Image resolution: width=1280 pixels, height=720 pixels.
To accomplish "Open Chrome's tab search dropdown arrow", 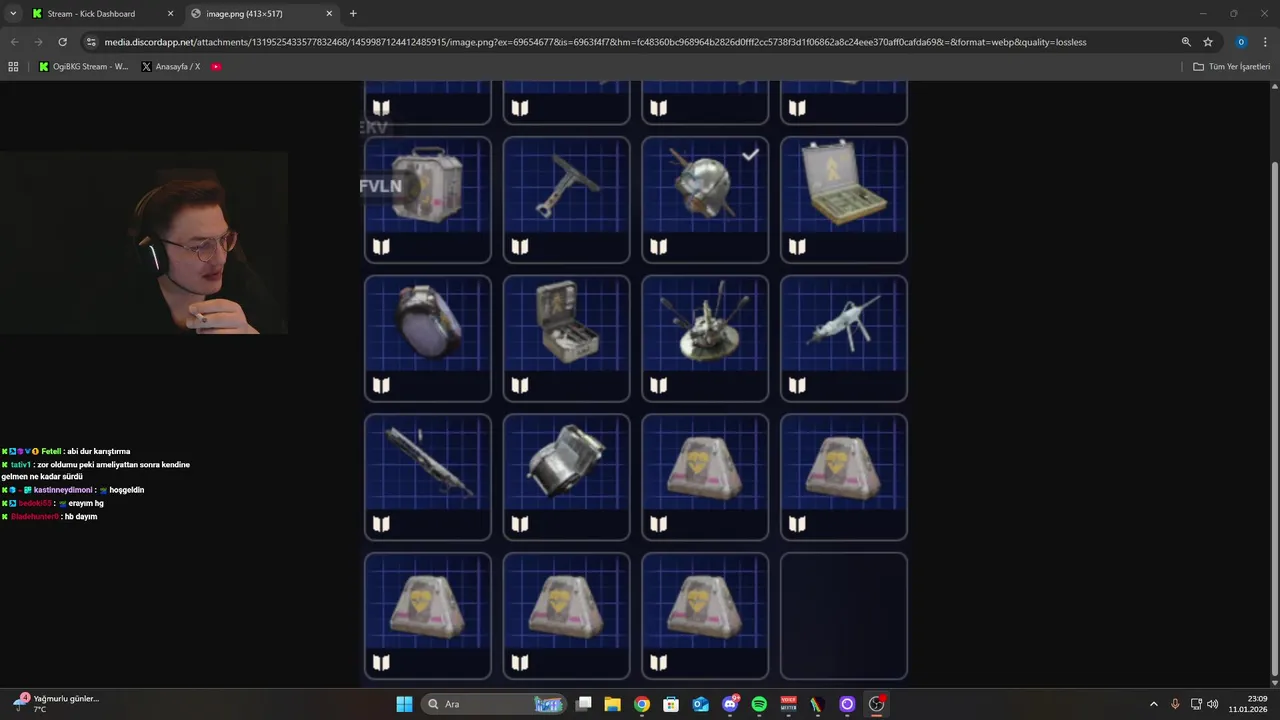I will coord(13,14).
